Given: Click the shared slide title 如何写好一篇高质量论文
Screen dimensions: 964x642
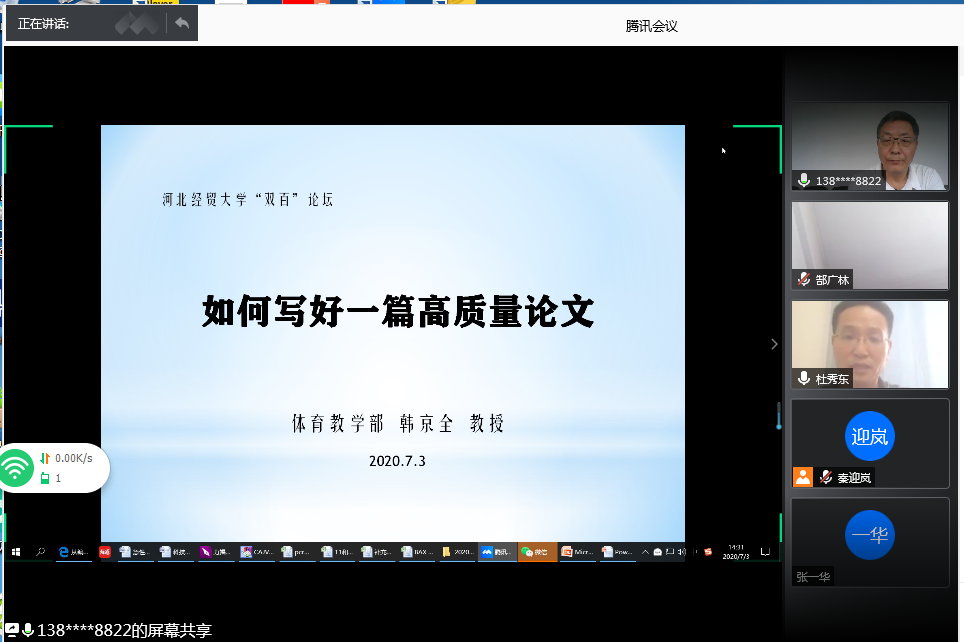Looking at the screenshot, I should pyautogui.click(x=398, y=312).
